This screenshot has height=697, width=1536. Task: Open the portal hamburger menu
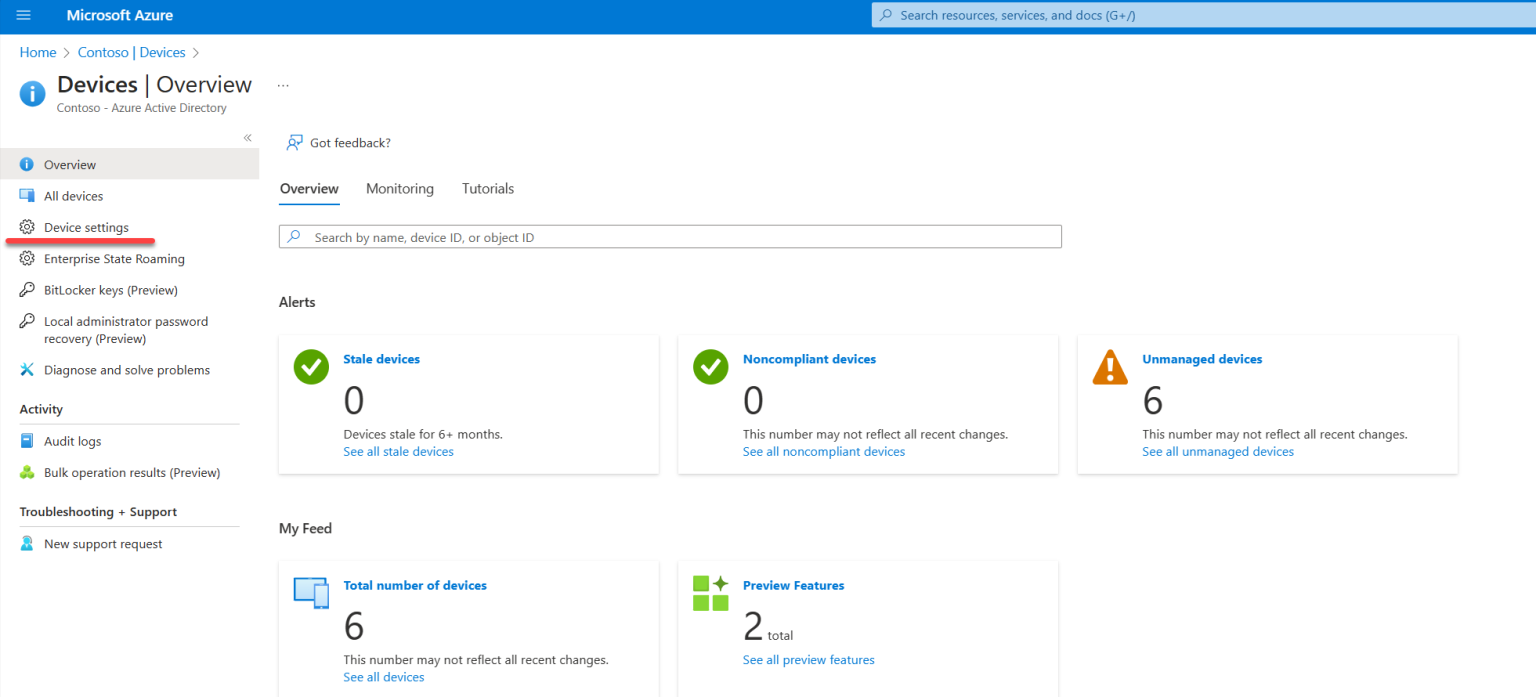23,15
